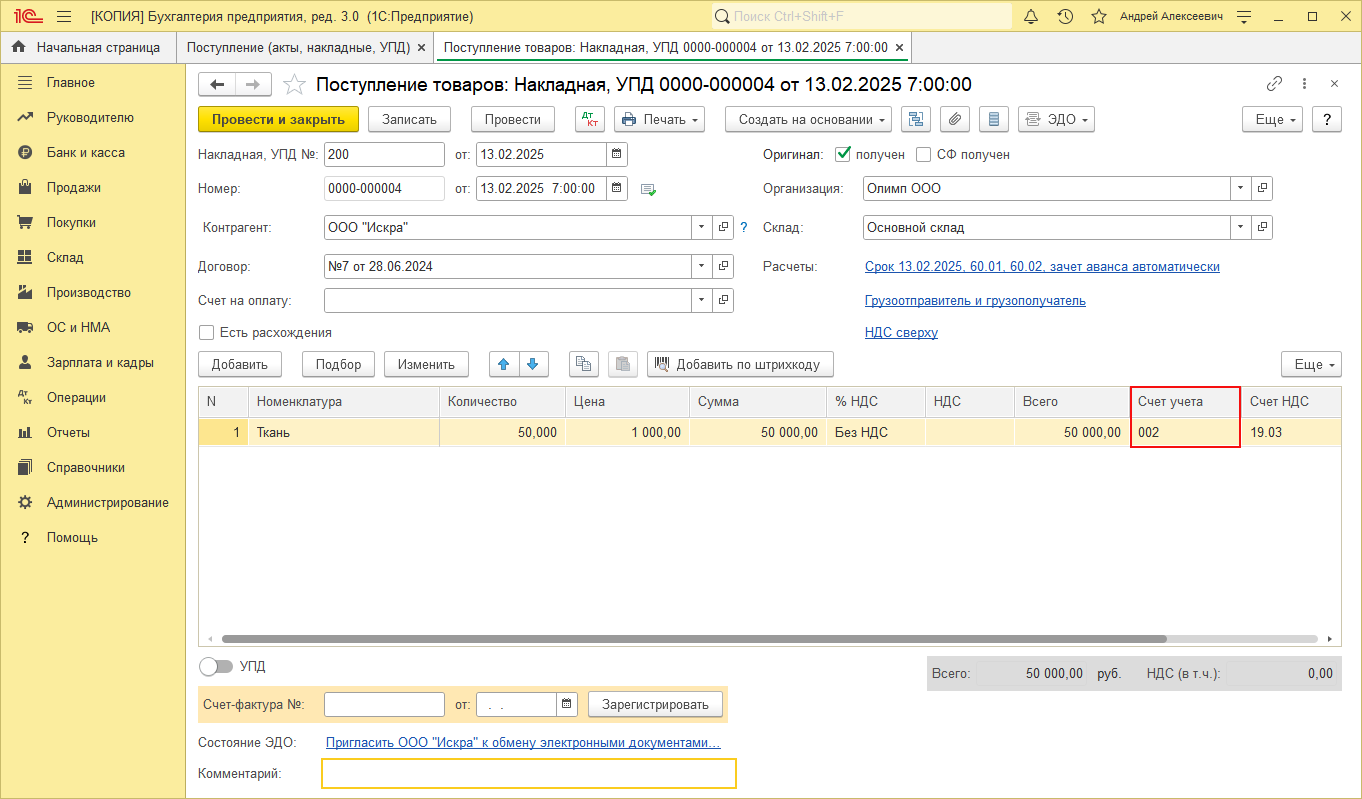Viewport: 1362px width, 799px height.
Task: Switch to Начальная страница tab
Action: [x=87, y=47]
